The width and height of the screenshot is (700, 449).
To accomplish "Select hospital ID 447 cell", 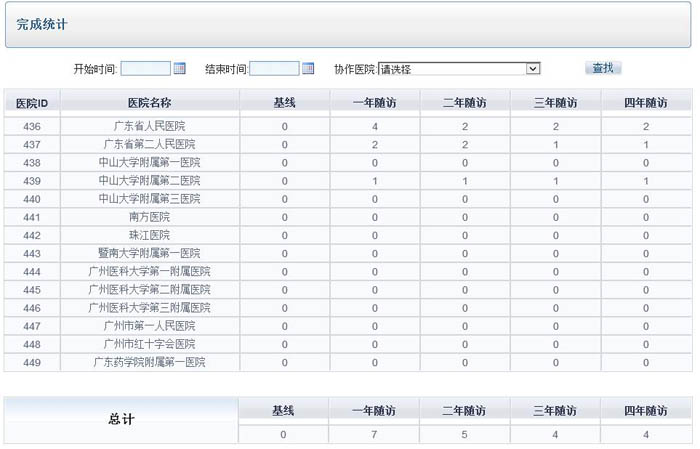I will (32, 326).
